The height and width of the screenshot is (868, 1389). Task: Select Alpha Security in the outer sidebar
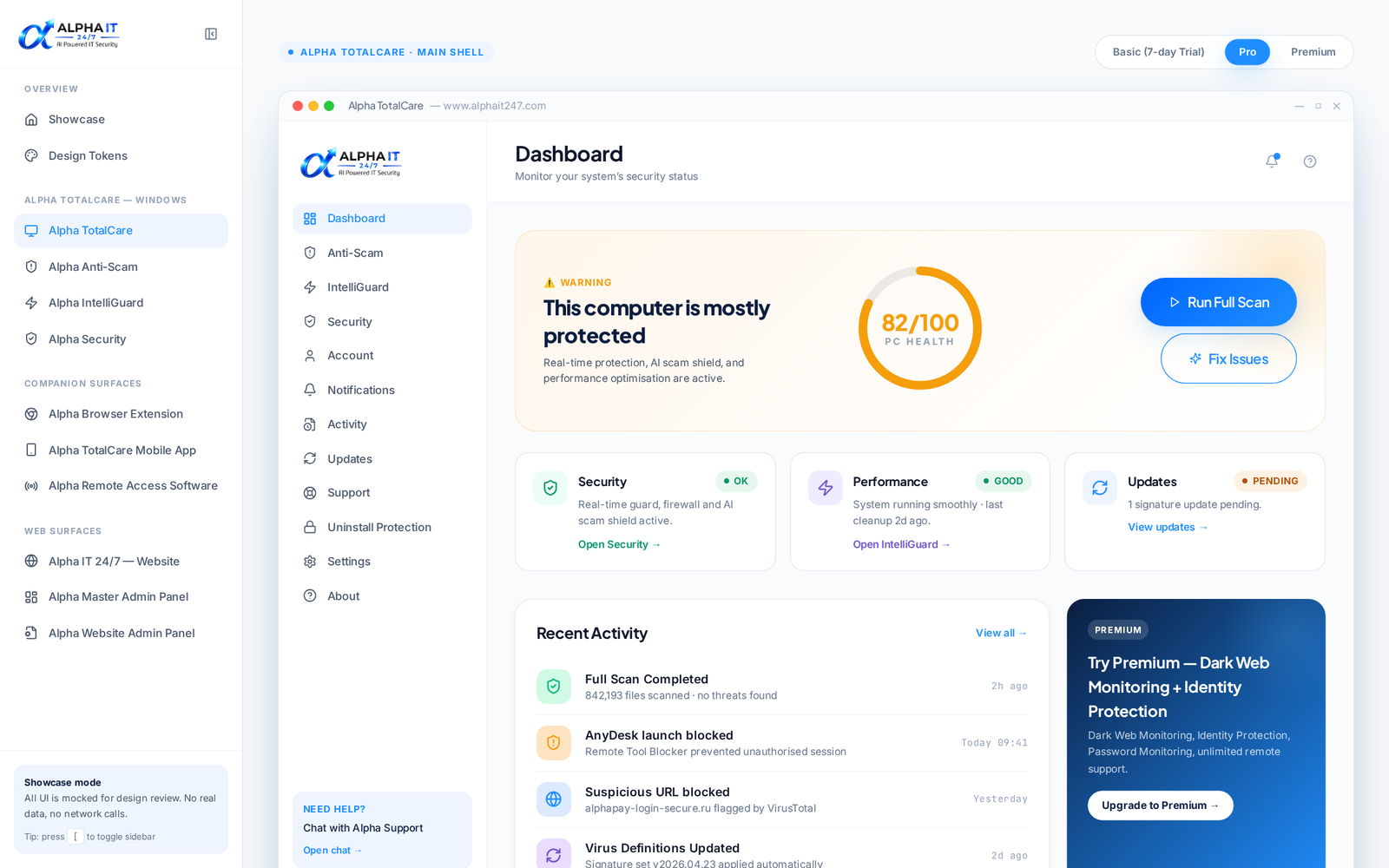coord(121,339)
